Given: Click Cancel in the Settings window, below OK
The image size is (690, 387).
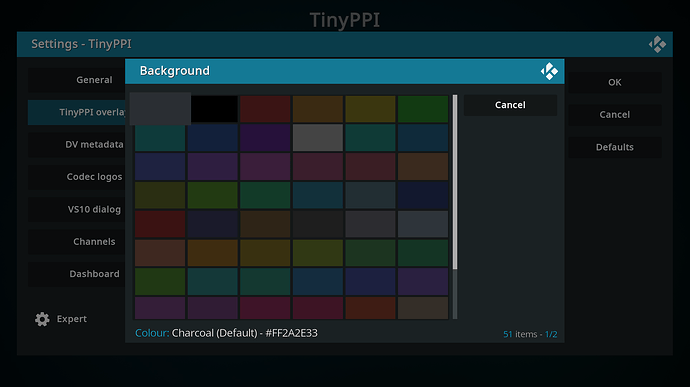Looking at the screenshot, I should (615, 114).
